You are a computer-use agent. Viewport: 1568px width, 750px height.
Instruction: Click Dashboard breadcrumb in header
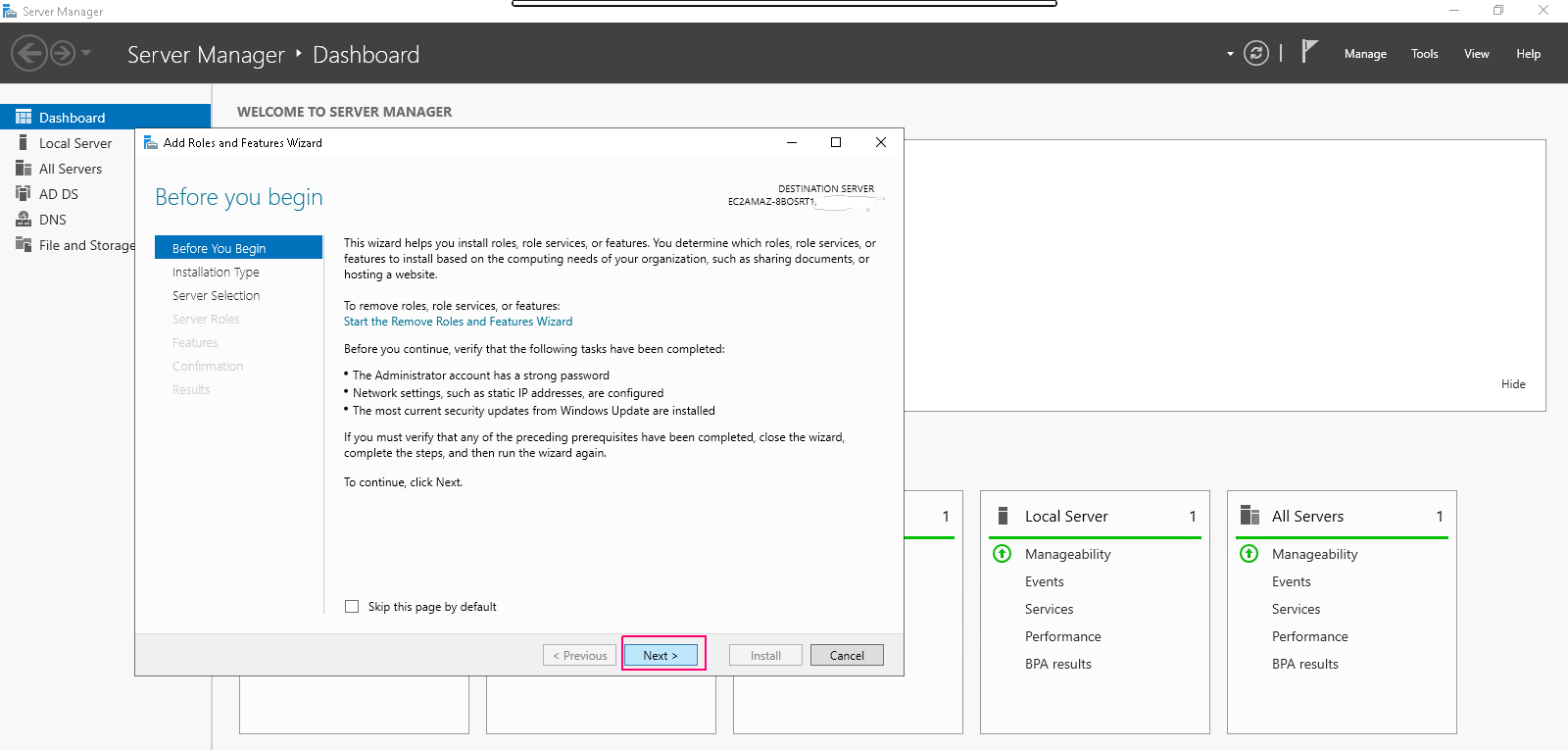[x=366, y=55]
